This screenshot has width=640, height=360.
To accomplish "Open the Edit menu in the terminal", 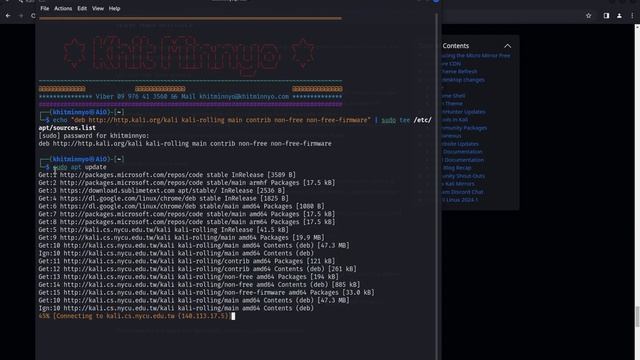I will point(82,8).
